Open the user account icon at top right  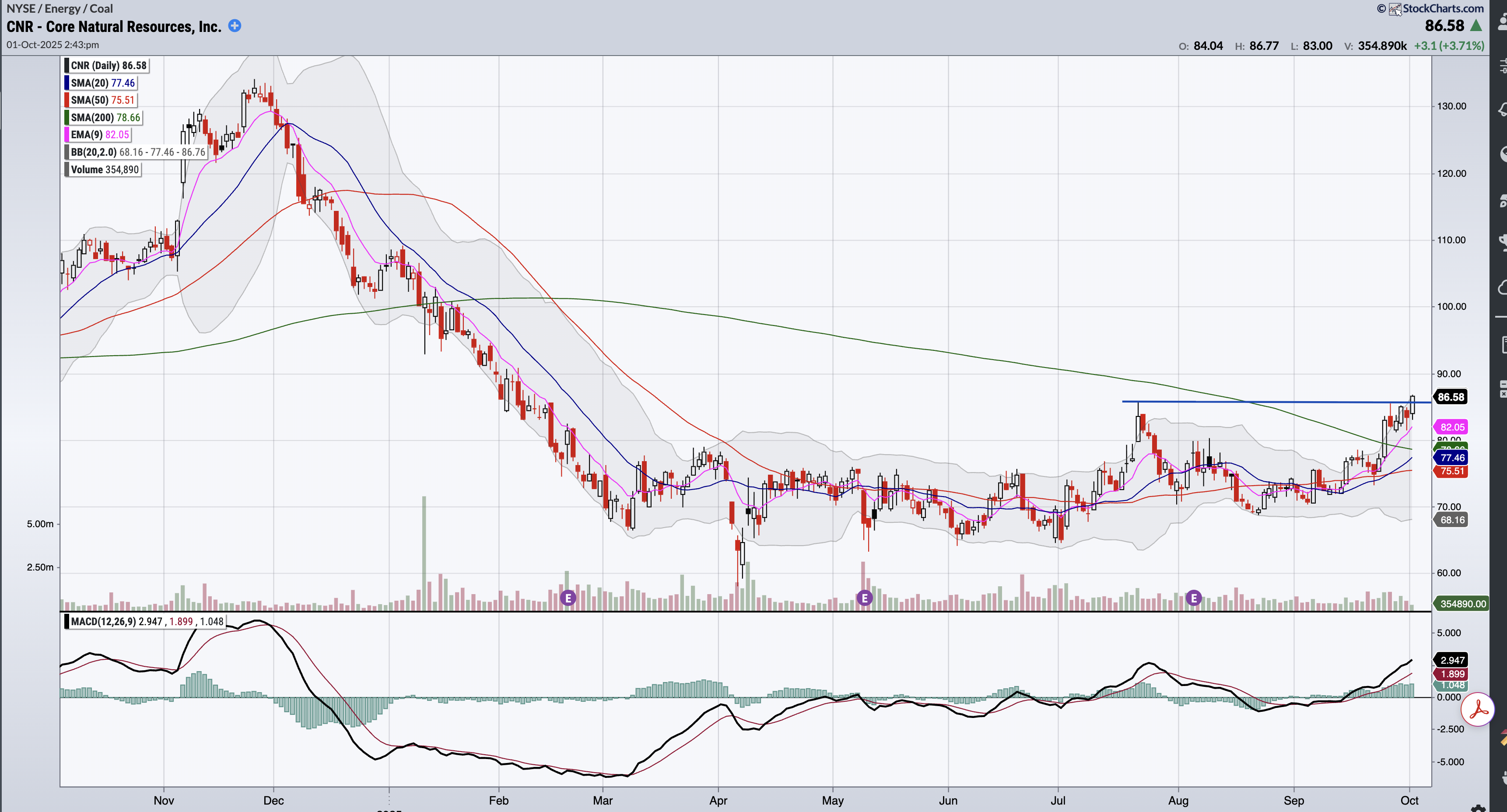(x=1503, y=22)
